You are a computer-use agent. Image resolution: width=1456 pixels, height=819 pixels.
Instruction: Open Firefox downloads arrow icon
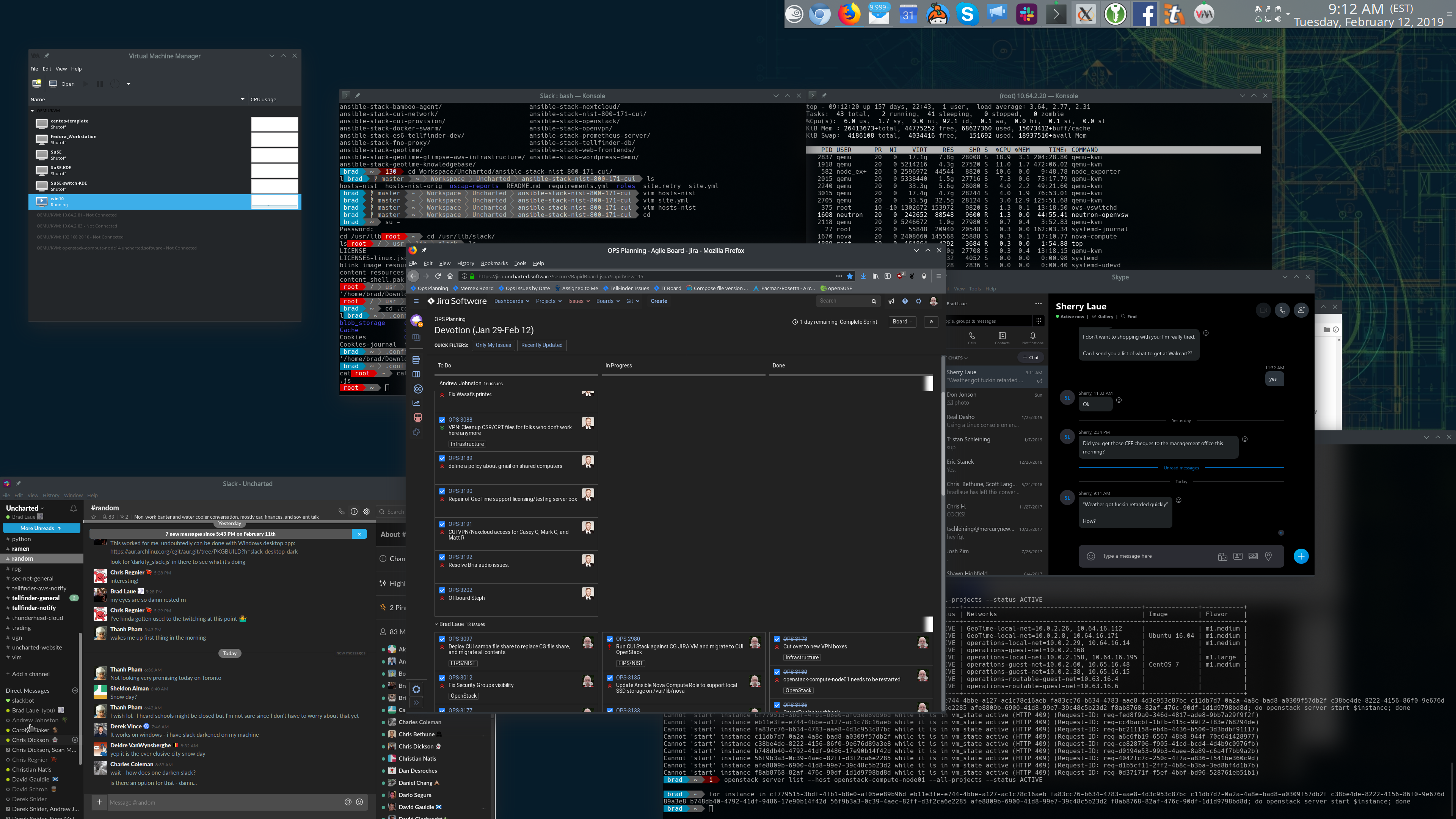(x=863, y=276)
